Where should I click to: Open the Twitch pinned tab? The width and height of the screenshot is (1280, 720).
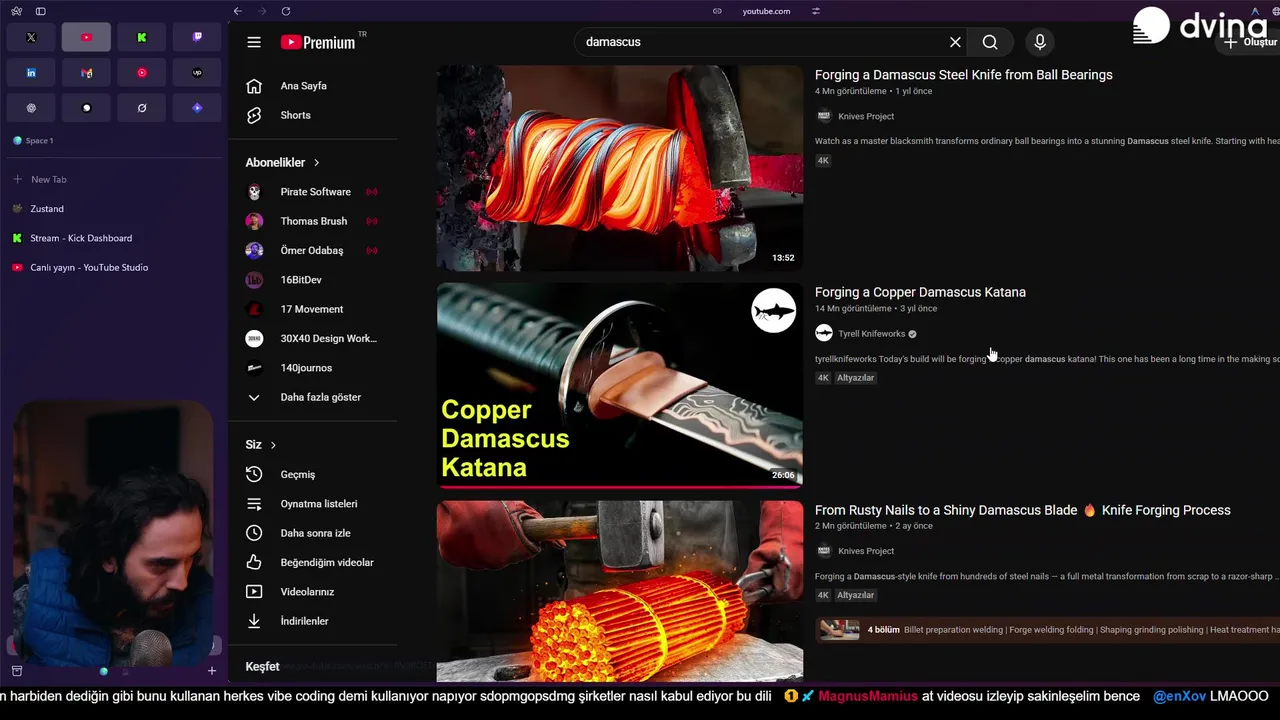197,37
